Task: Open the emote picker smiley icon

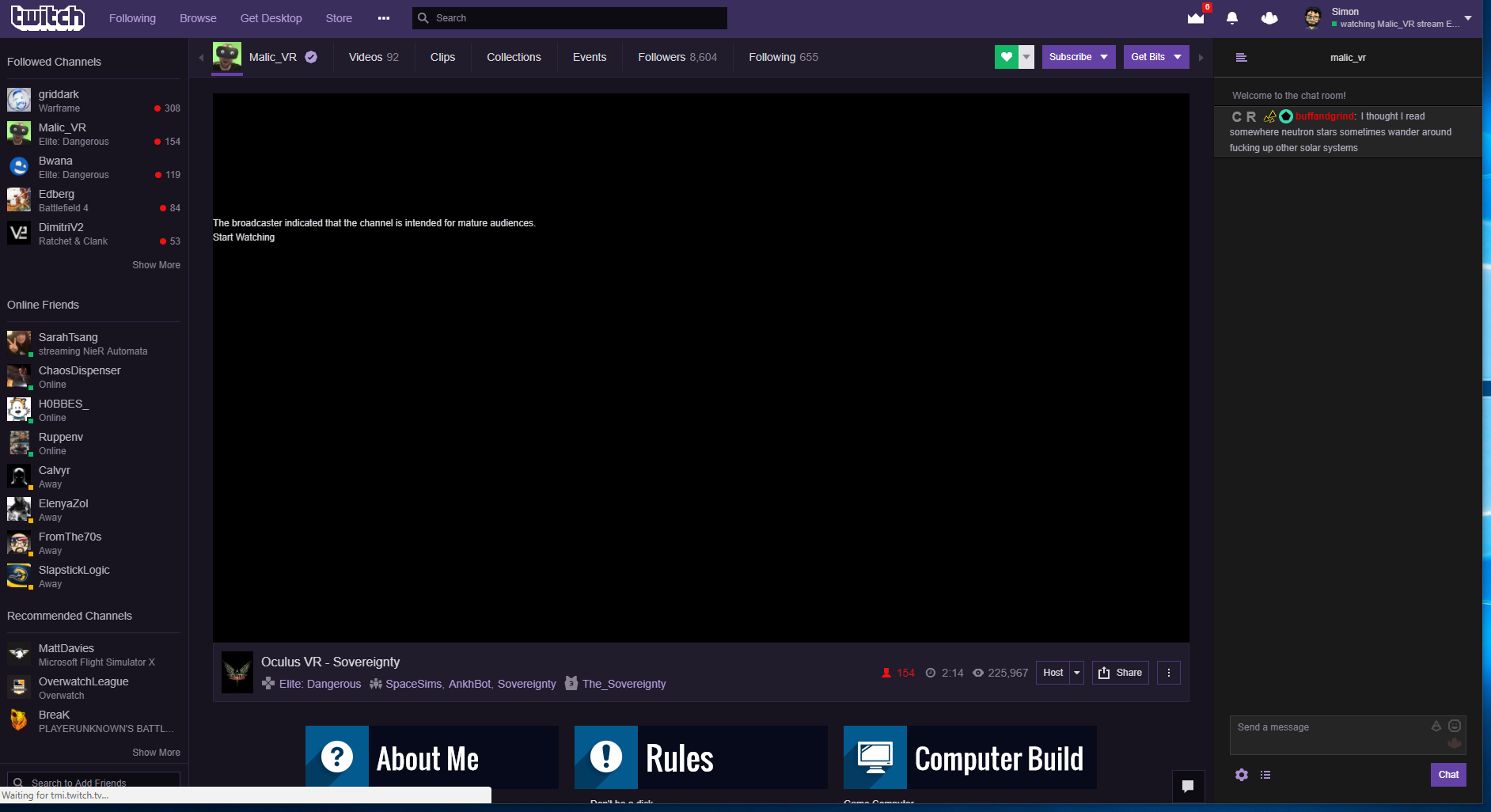Action: [1455, 726]
